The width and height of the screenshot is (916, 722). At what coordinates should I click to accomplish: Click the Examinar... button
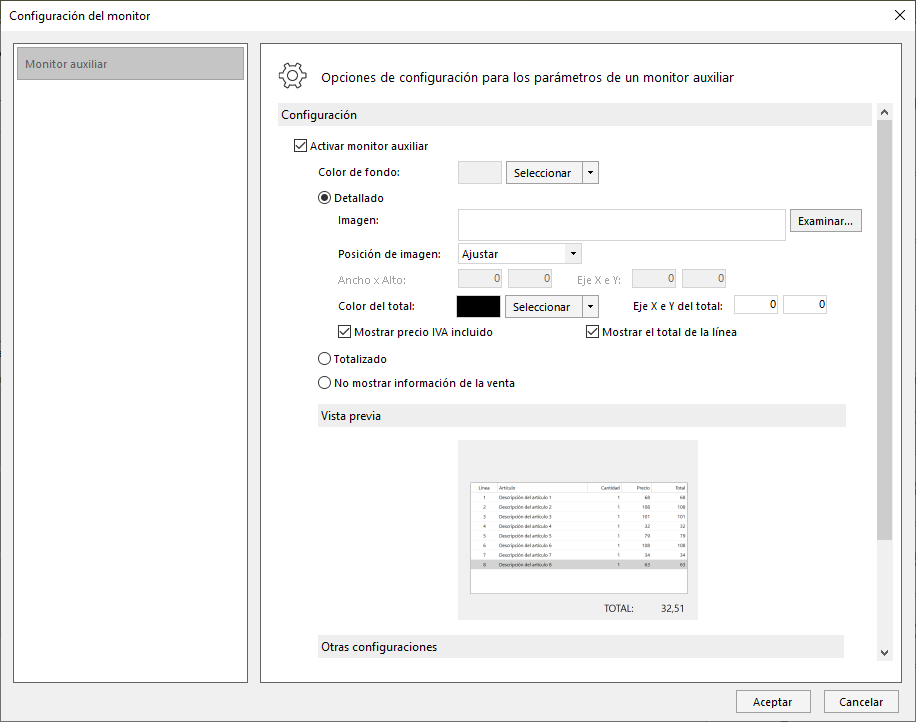(825, 221)
